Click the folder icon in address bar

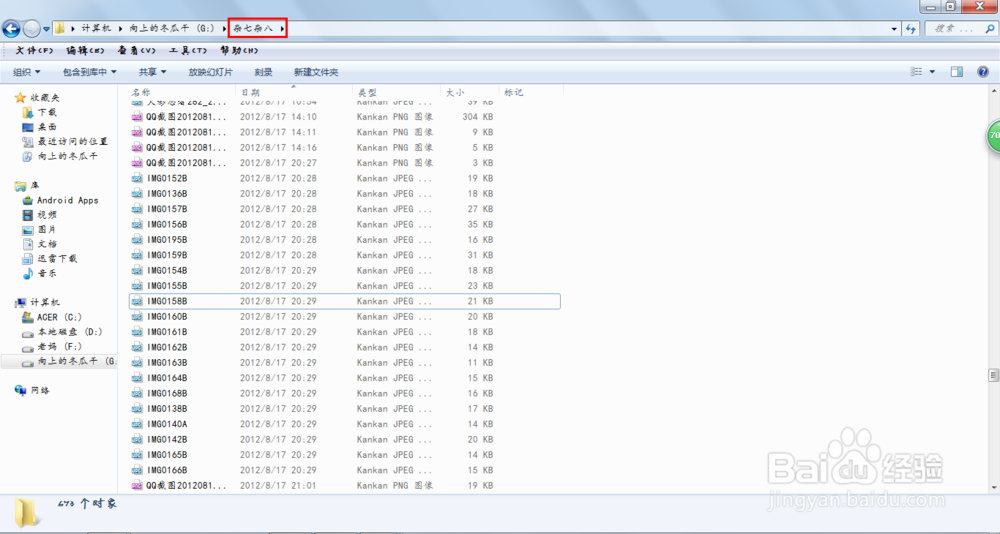[59, 28]
